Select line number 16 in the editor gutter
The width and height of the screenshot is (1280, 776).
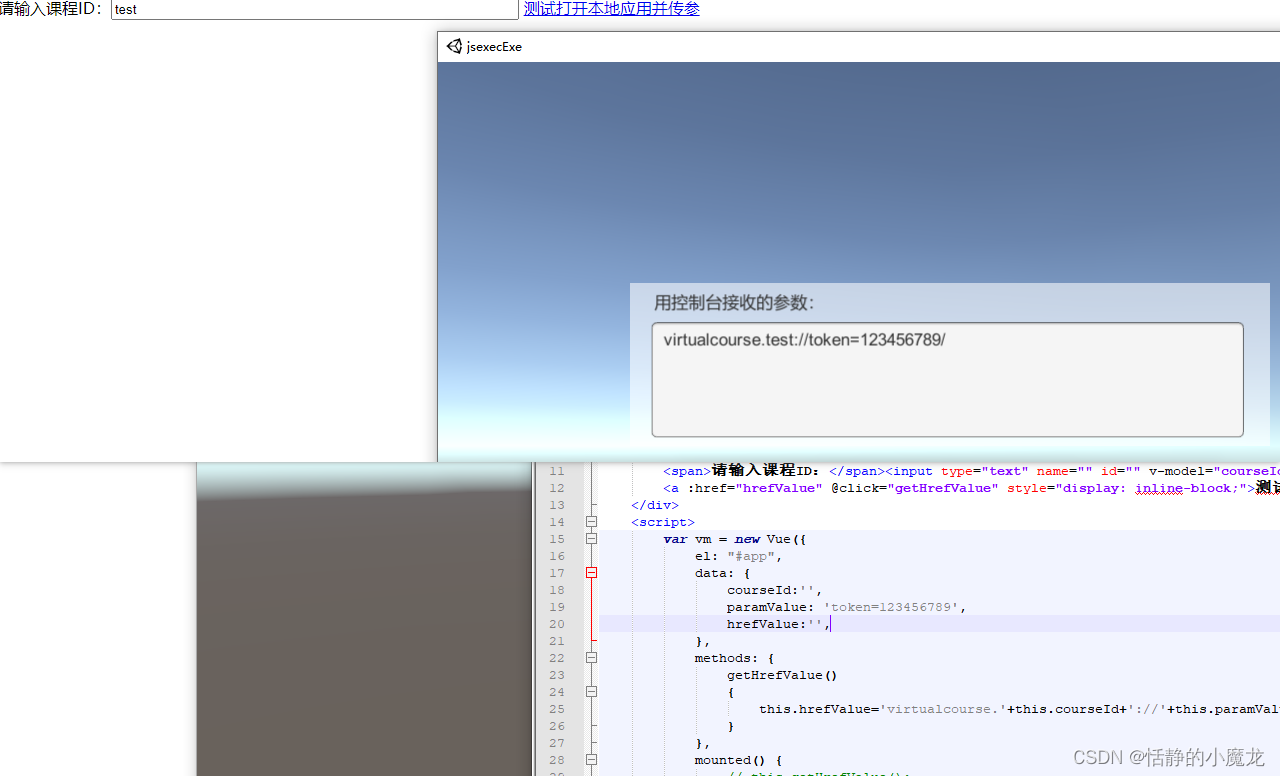[556, 556]
